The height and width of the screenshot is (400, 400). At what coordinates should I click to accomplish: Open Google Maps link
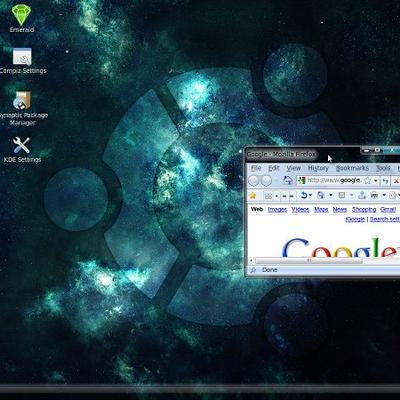[x=321, y=209]
